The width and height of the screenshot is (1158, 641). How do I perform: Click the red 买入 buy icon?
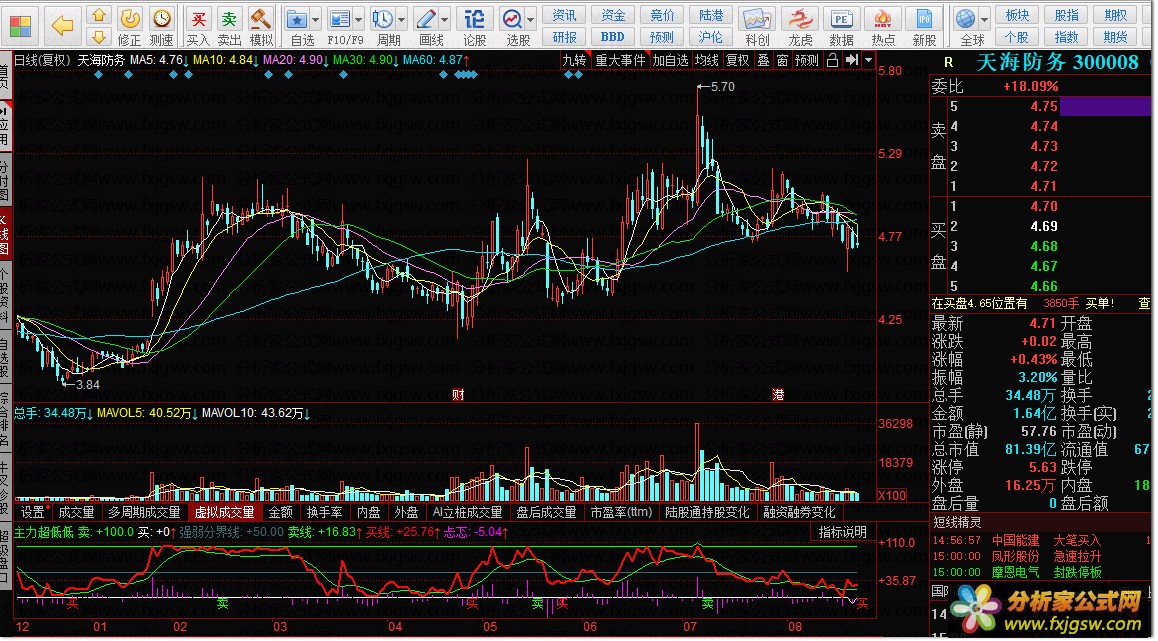coord(198,18)
